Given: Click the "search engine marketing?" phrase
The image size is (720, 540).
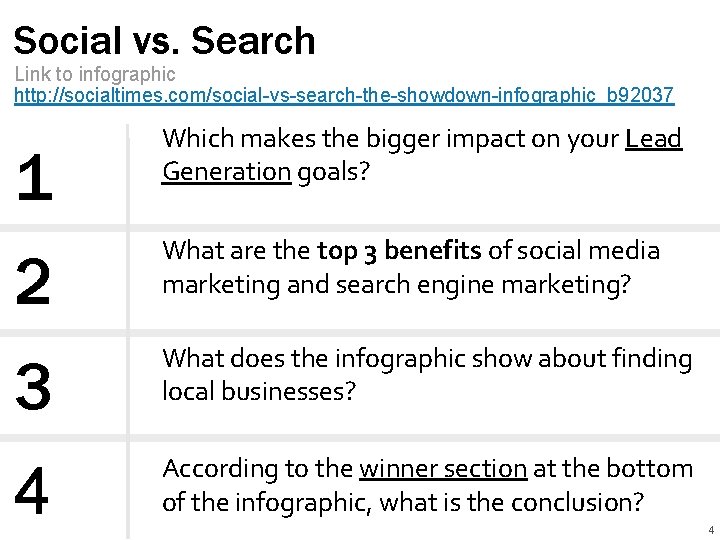Looking at the screenshot, I should (x=483, y=285).
